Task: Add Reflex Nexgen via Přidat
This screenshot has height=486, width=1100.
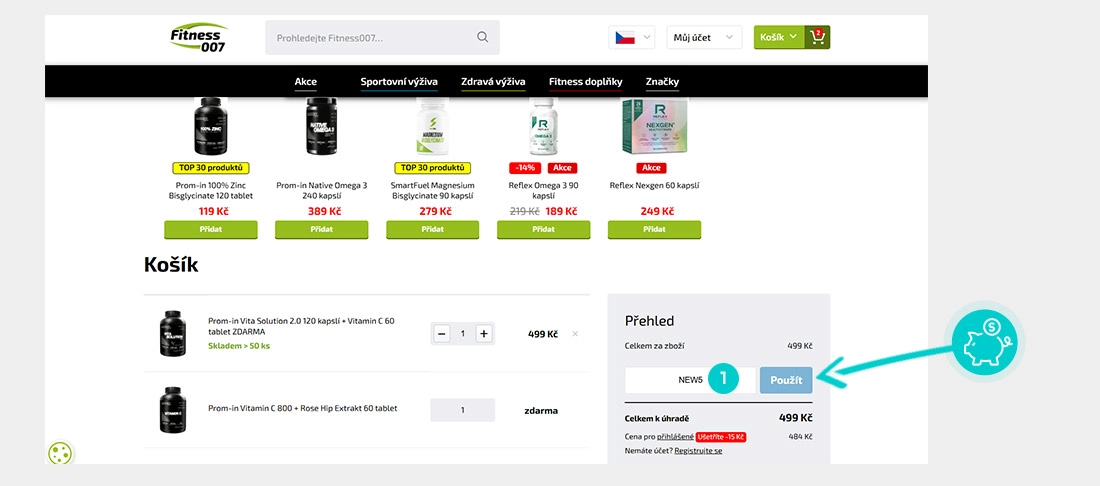Action: tap(655, 229)
